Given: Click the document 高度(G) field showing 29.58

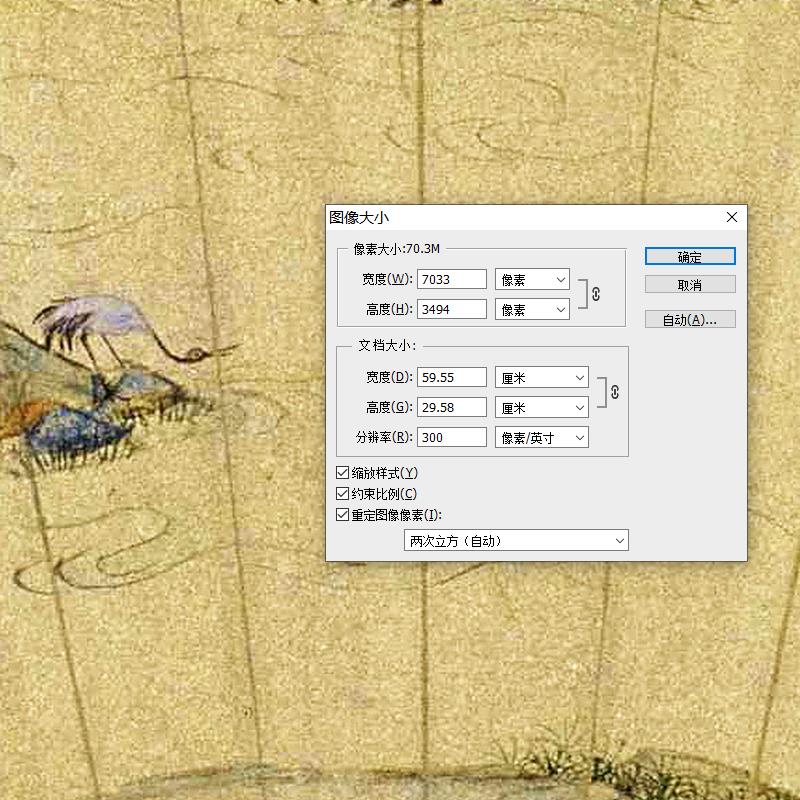Looking at the screenshot, I should pos(452,407).
